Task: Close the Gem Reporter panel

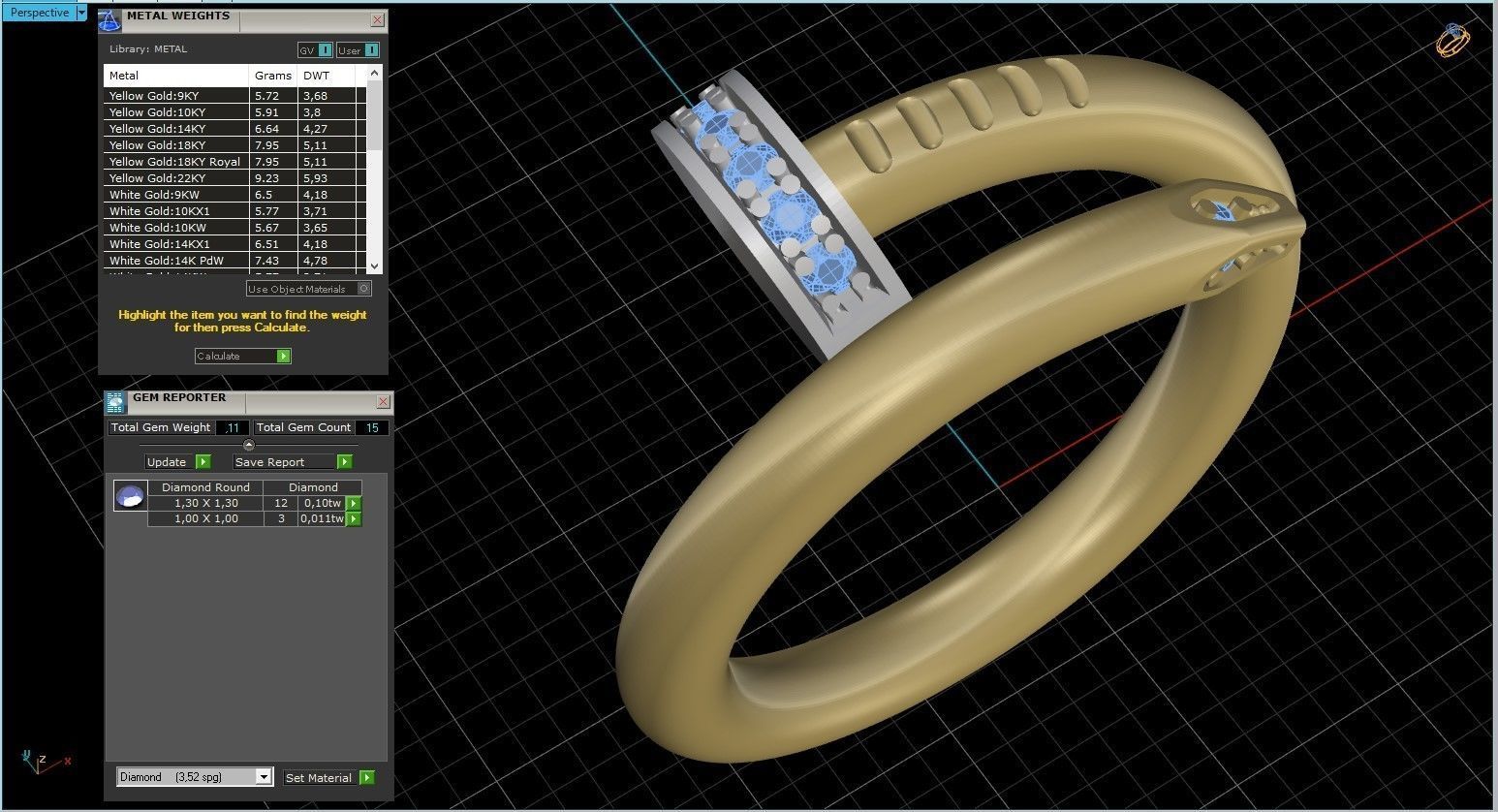Action: click(x=383, y=402)
